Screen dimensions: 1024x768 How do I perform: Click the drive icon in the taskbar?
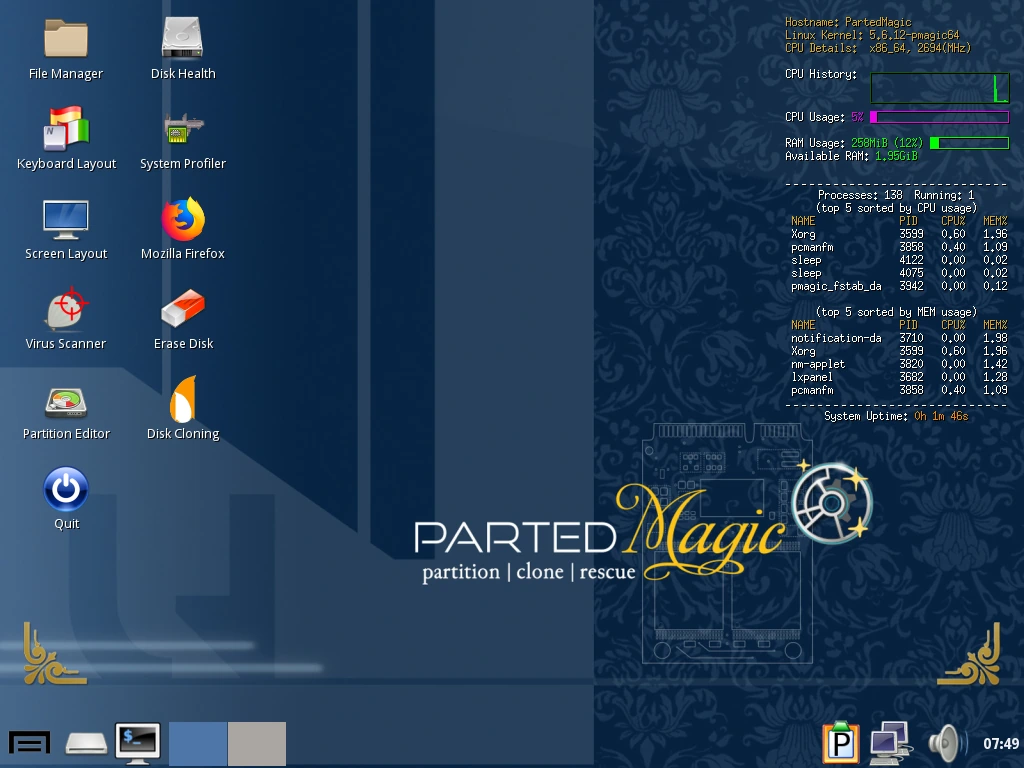tap(86, 743)
